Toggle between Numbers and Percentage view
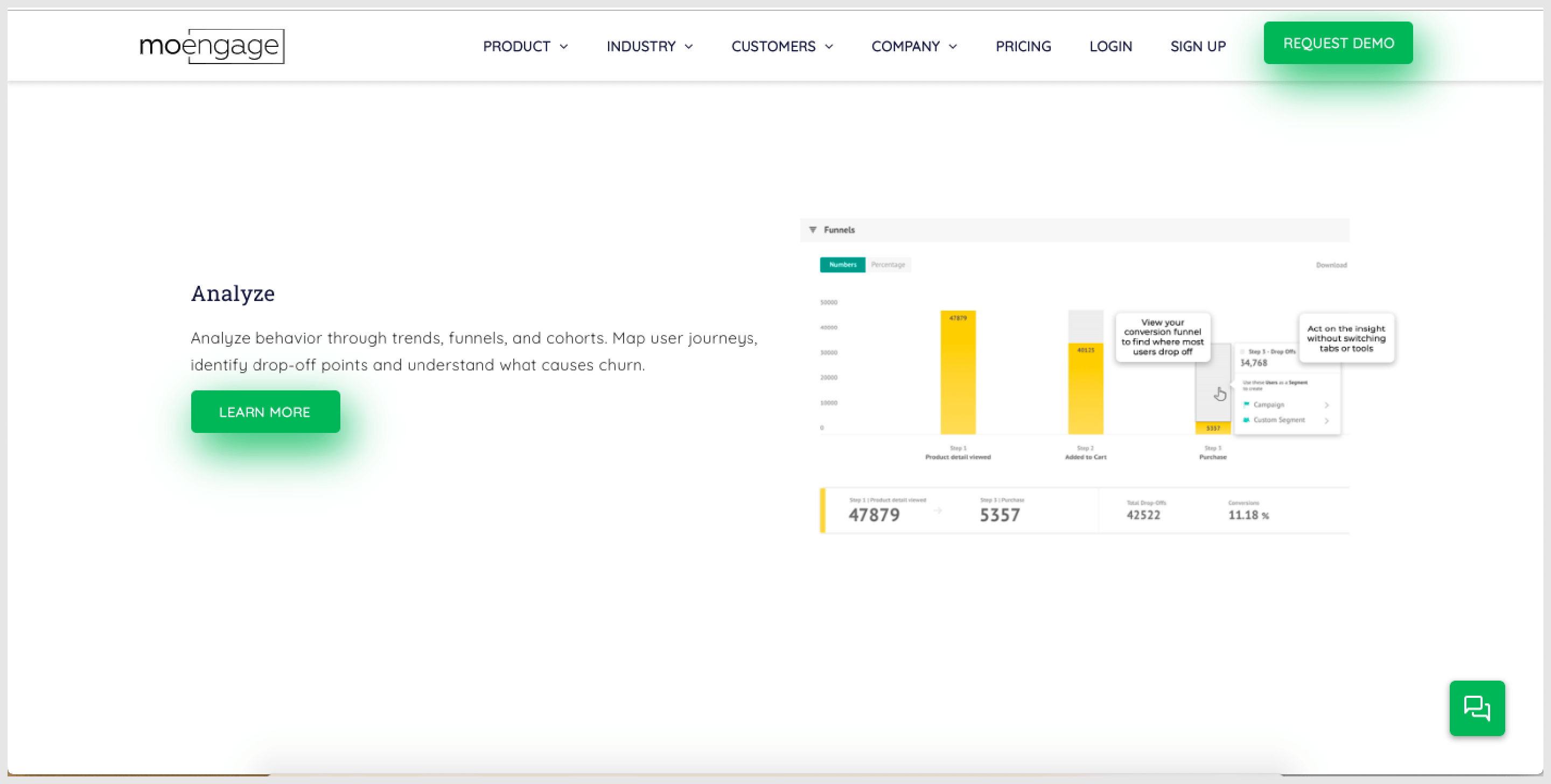 pyautogui.click(x=887, y=264)
